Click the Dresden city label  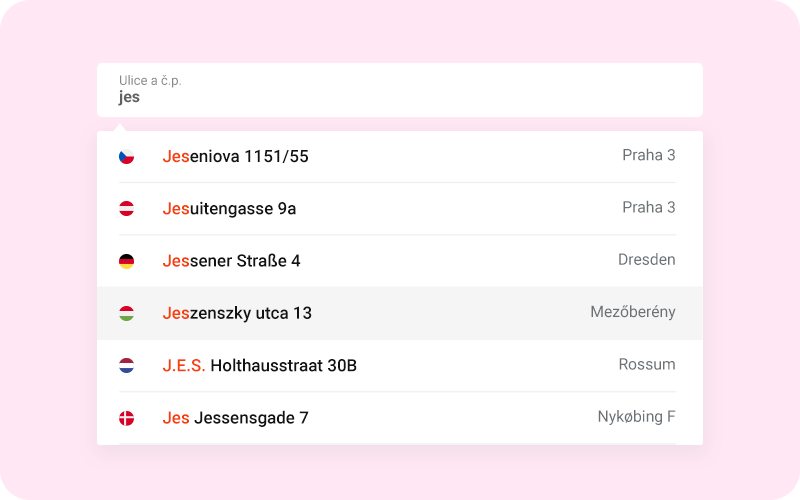(646, 260)
